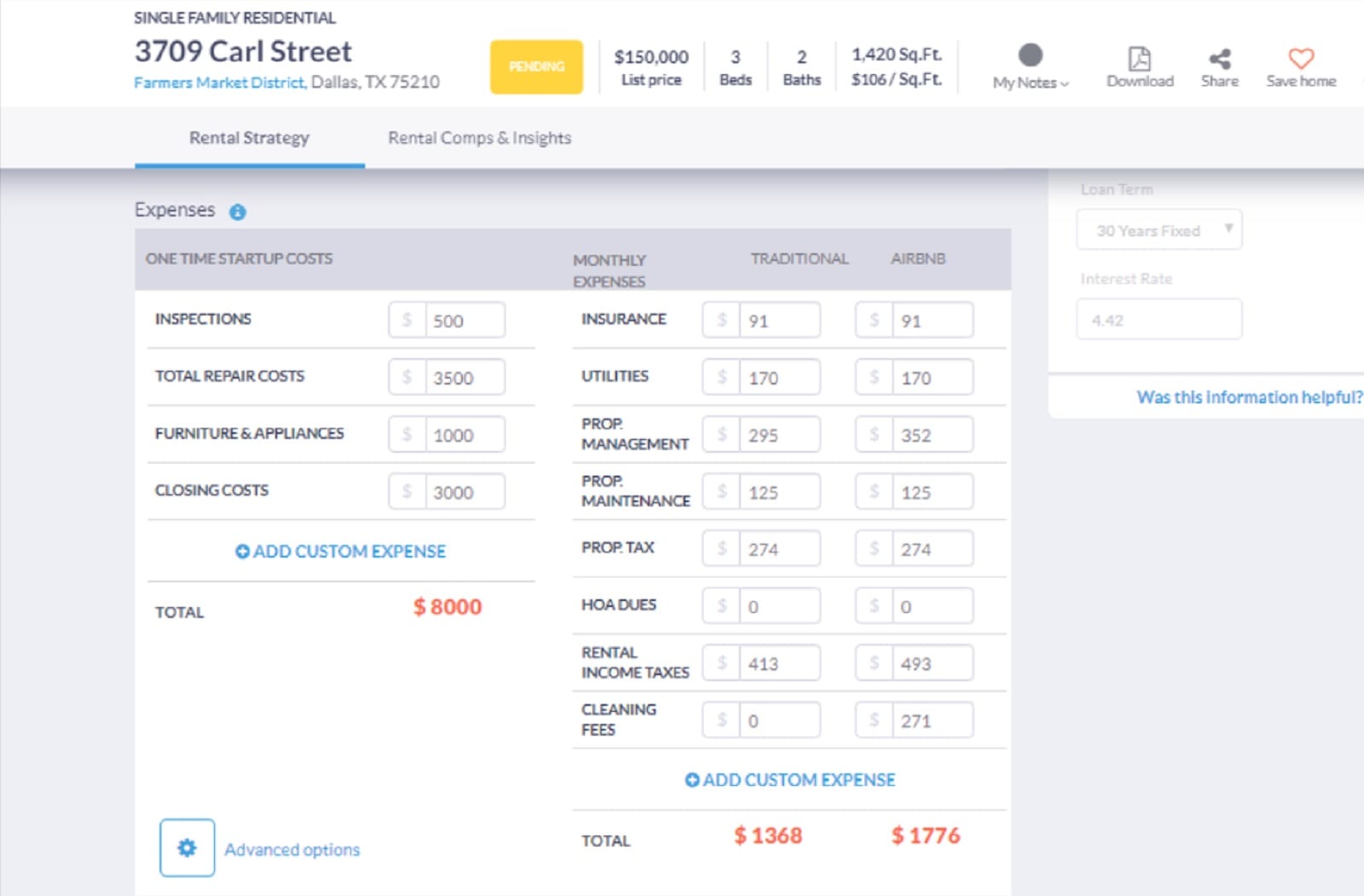Image resolution: width=1364 pixels, height=896 pixels.
Task: Open Advanced options via the gear icon
Action: [186, 847]
